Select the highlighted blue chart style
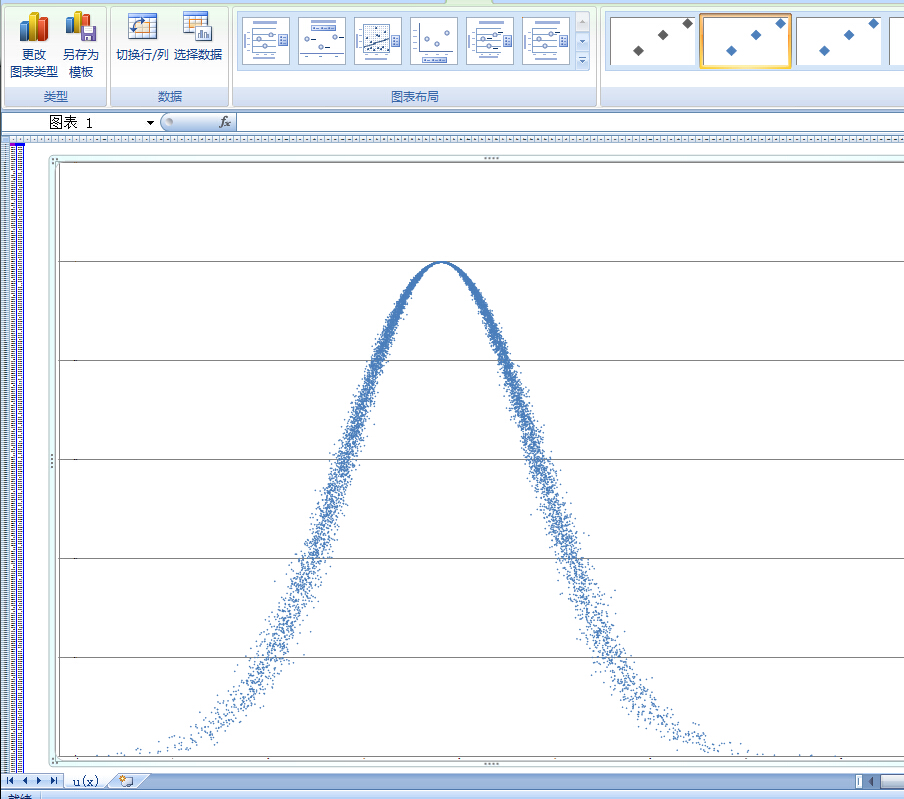The height and width of the screenshot is (799, 904). 745,41
